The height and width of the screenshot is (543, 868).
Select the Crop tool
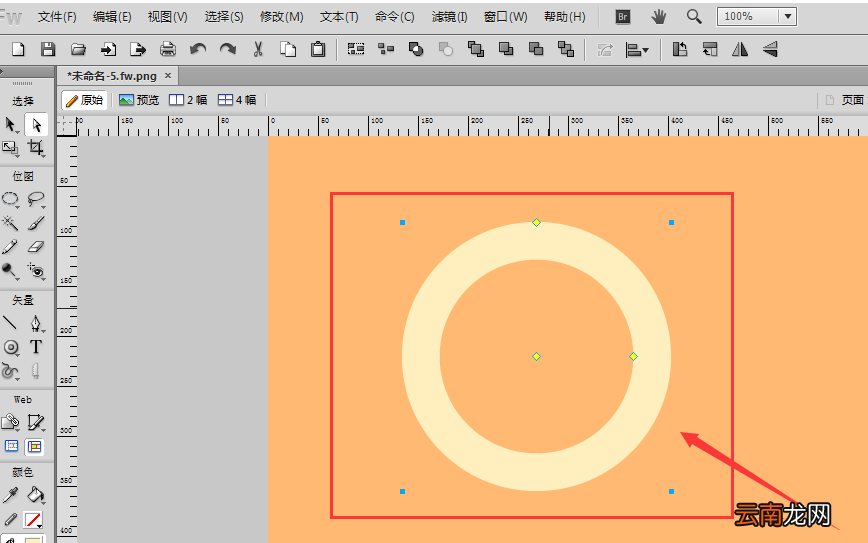[35, 148]
